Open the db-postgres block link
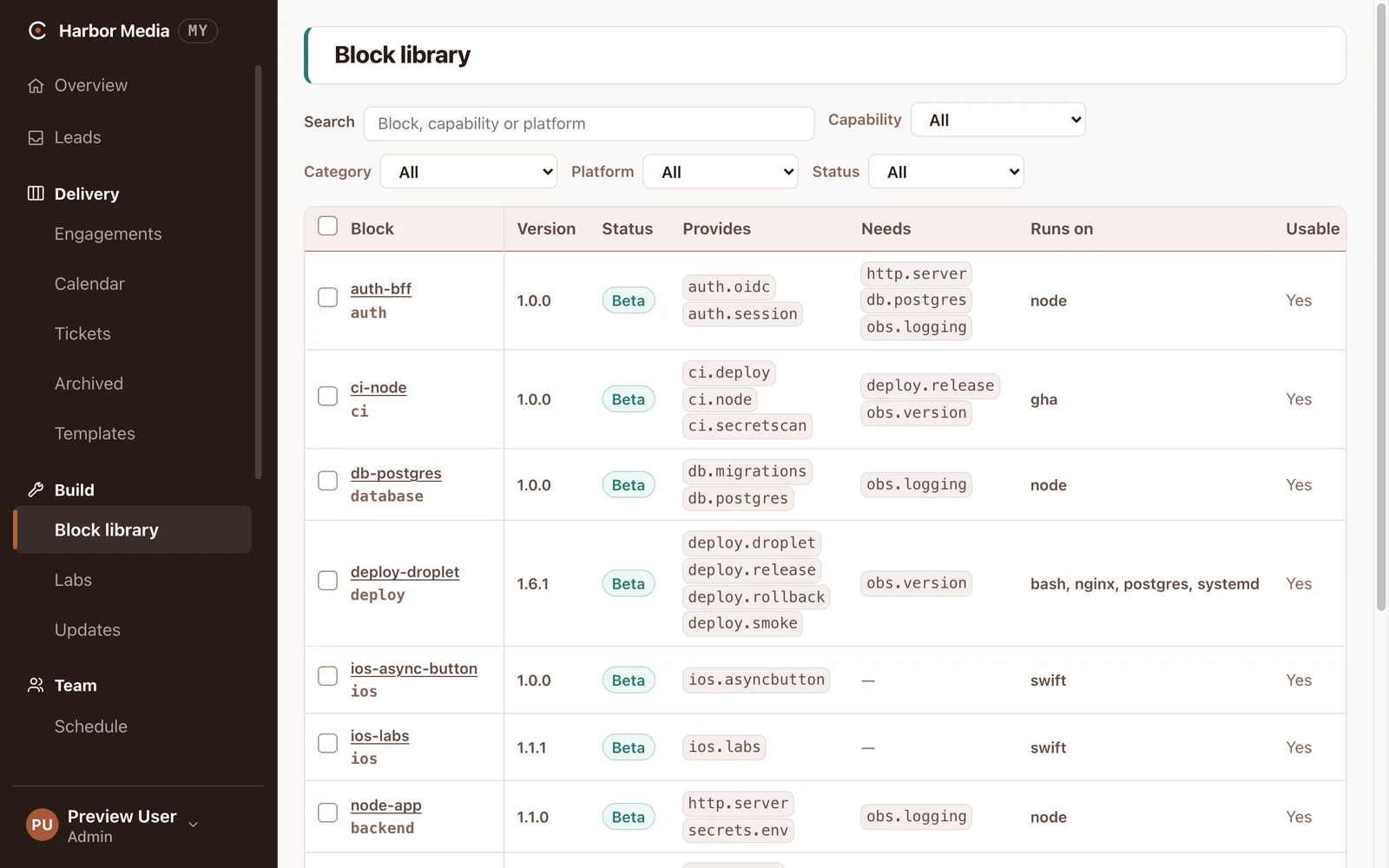This screenshot has width=1389, height=868. click(x=396, y=473)
